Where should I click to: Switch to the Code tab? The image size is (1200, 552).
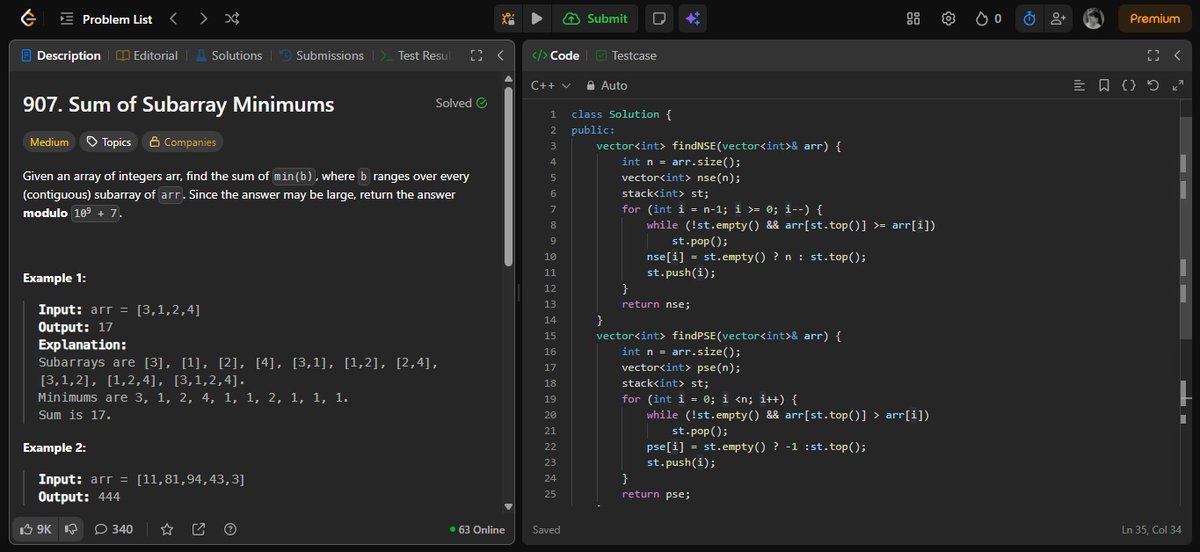click(x=556, y=56)
